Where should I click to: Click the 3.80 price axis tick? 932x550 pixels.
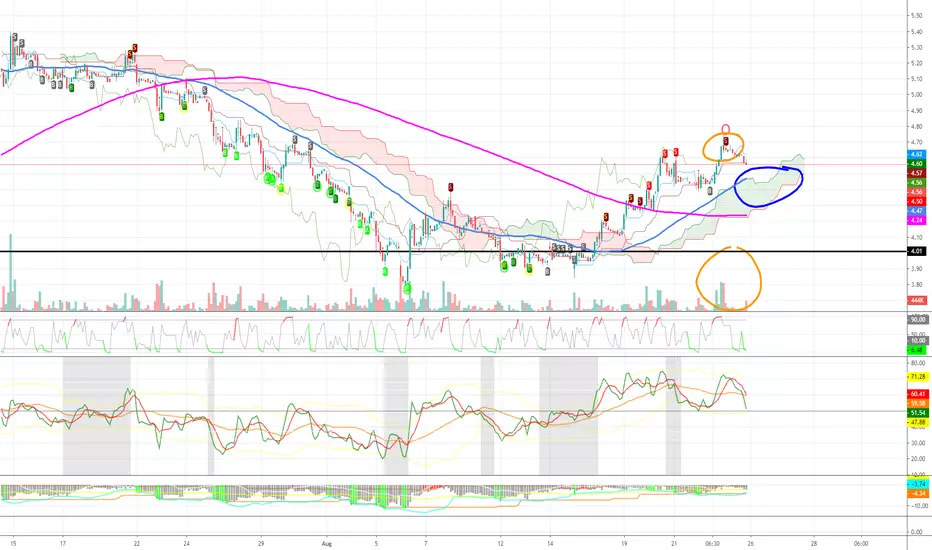[x=917, y=285]
